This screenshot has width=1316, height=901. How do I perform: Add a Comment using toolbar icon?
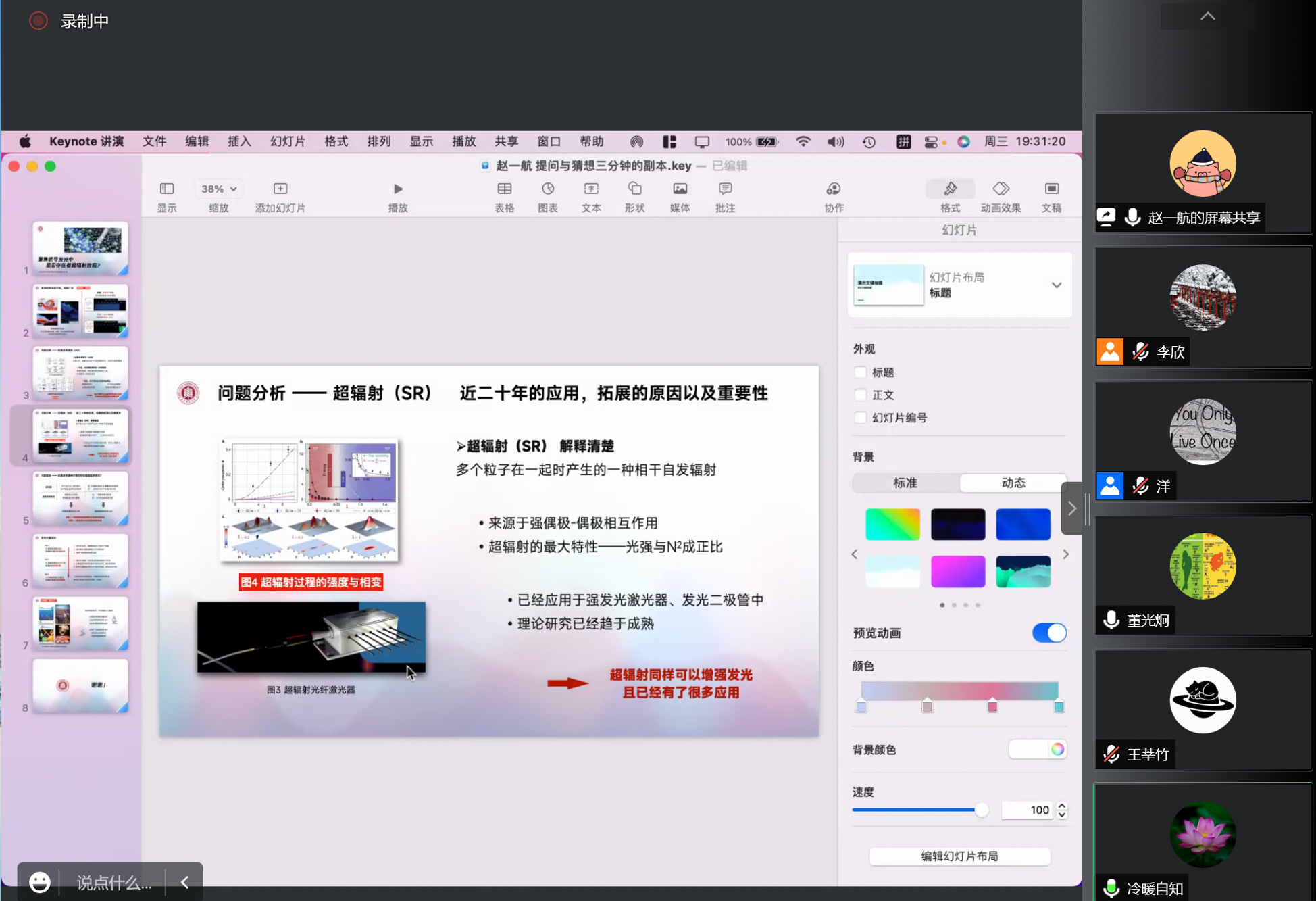[x=725, y=189]
